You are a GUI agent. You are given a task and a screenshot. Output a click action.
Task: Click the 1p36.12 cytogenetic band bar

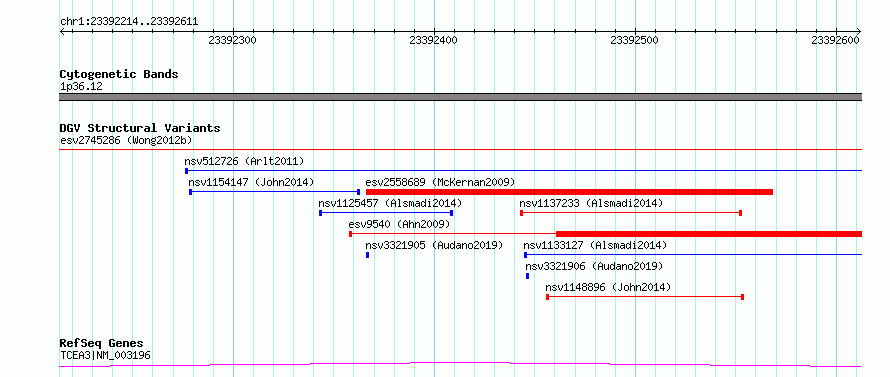point(460,97)
